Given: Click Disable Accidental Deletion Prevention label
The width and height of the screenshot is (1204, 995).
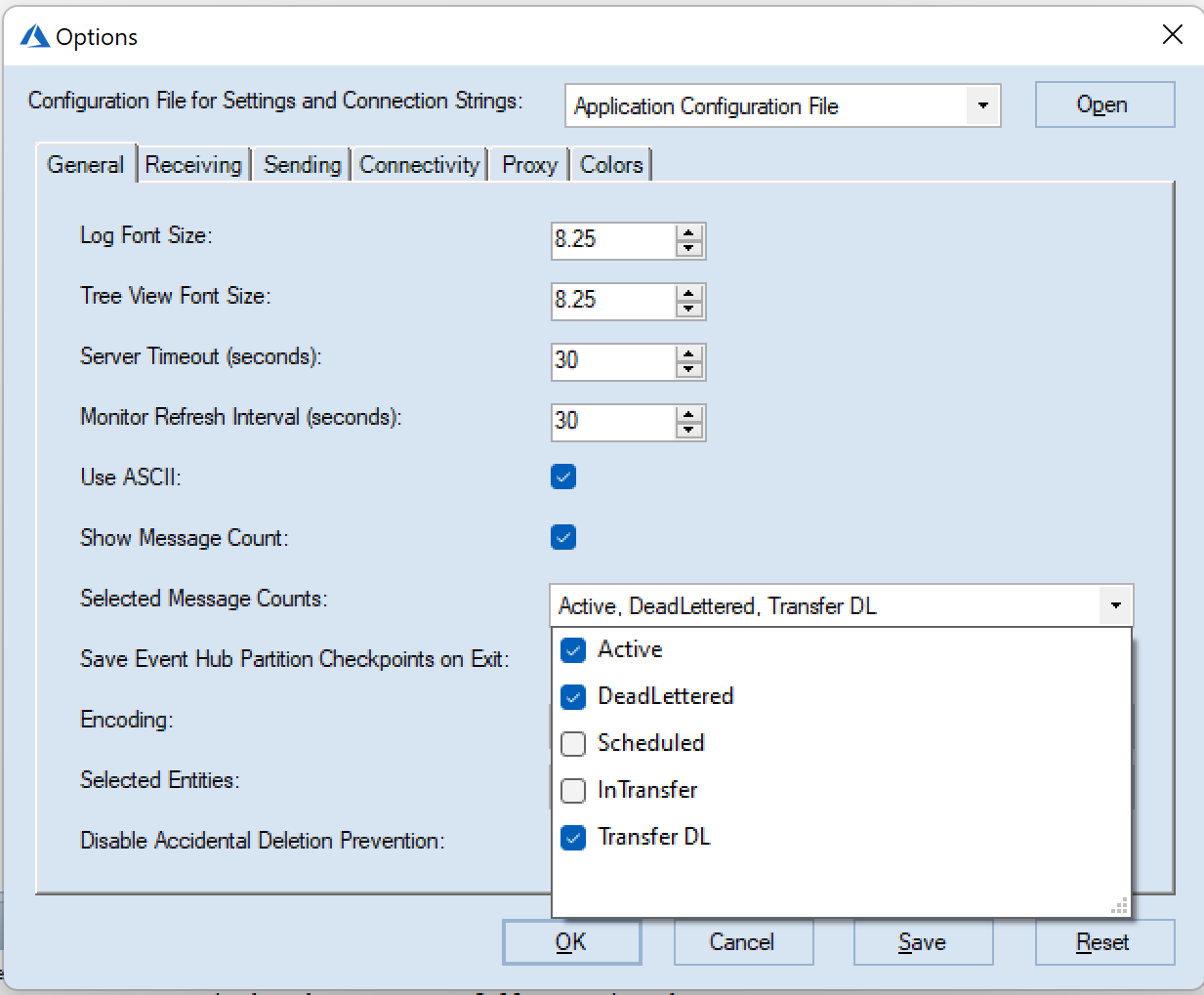Looking at the screenshot, I should pyautogui.click(x=263, y=841).
